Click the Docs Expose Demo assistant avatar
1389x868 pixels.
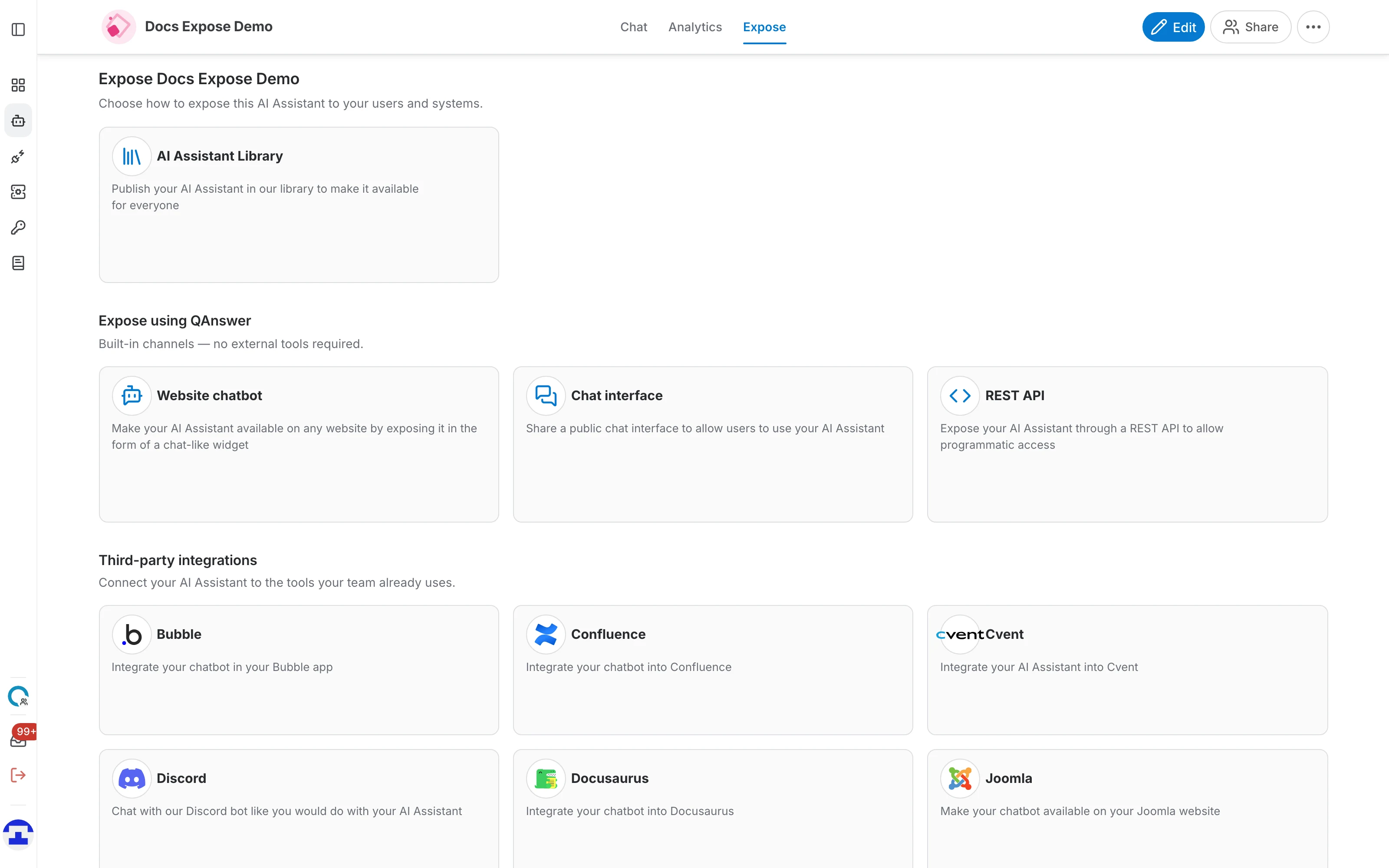coord(119,26)
